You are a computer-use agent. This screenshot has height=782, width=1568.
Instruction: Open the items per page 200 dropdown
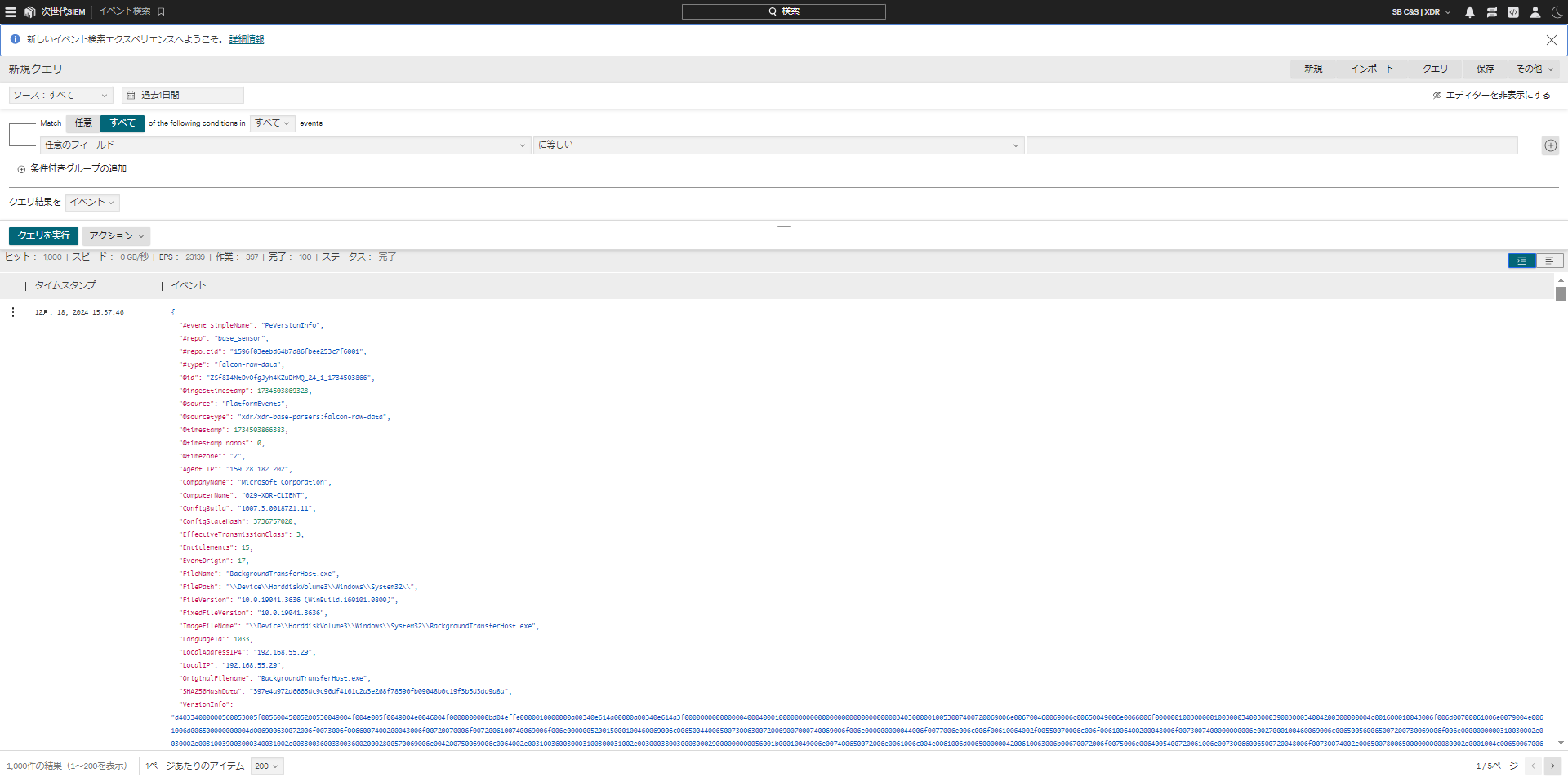pyautogui.click(x=267, y=766)
